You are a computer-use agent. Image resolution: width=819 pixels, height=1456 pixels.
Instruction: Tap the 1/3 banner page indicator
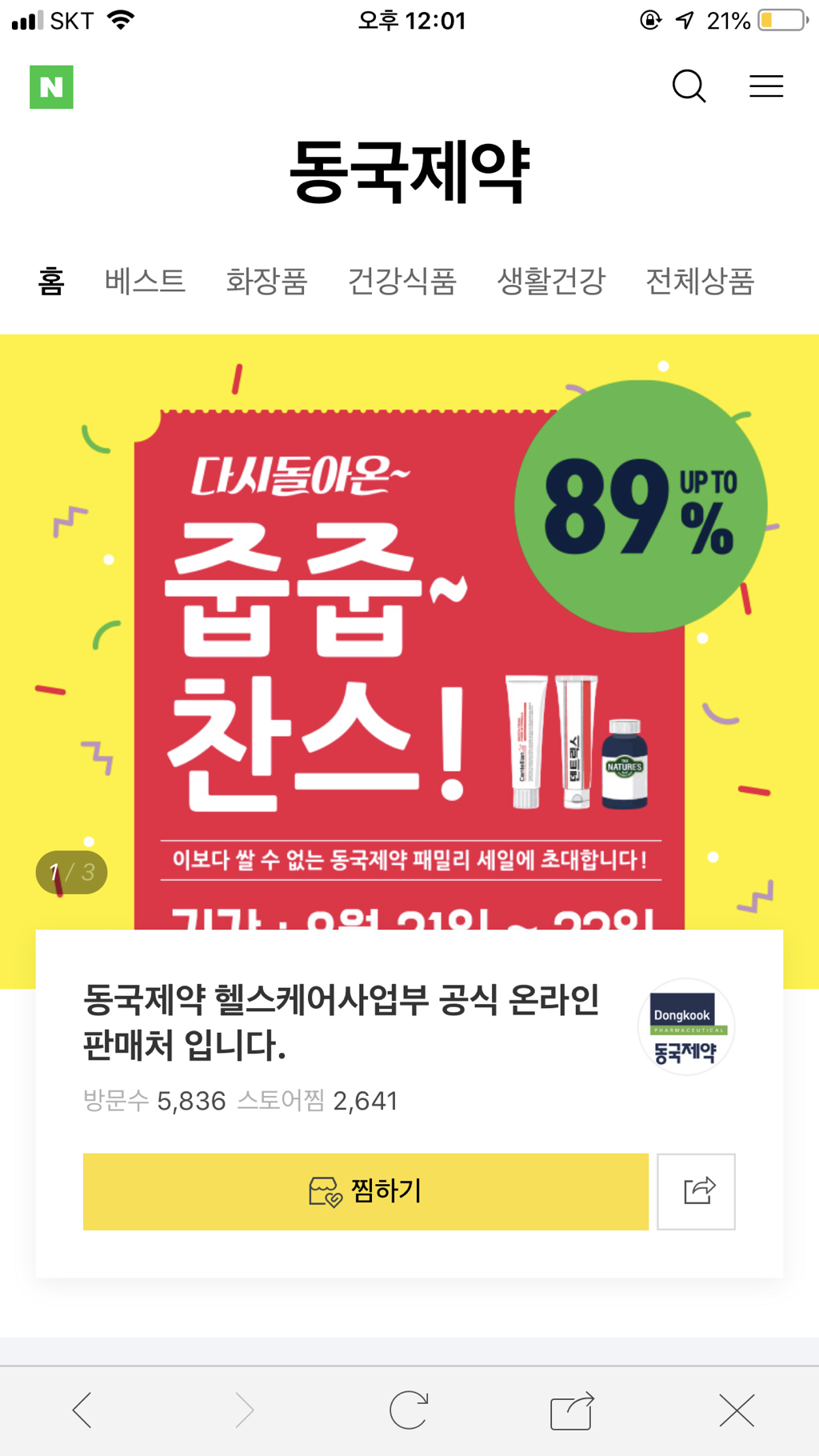[x=71, y=872]
